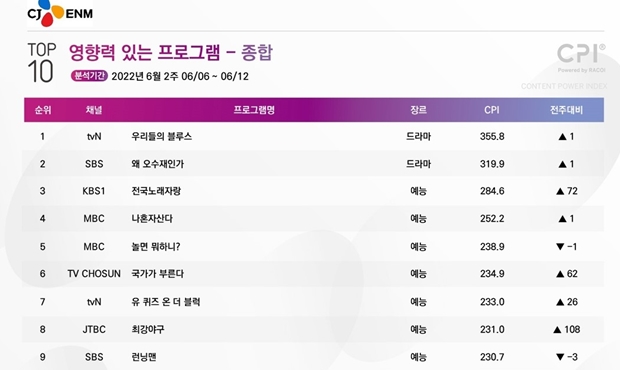
Task: Select the 프로그램명 column header
Action: click(x=254, y=110)
